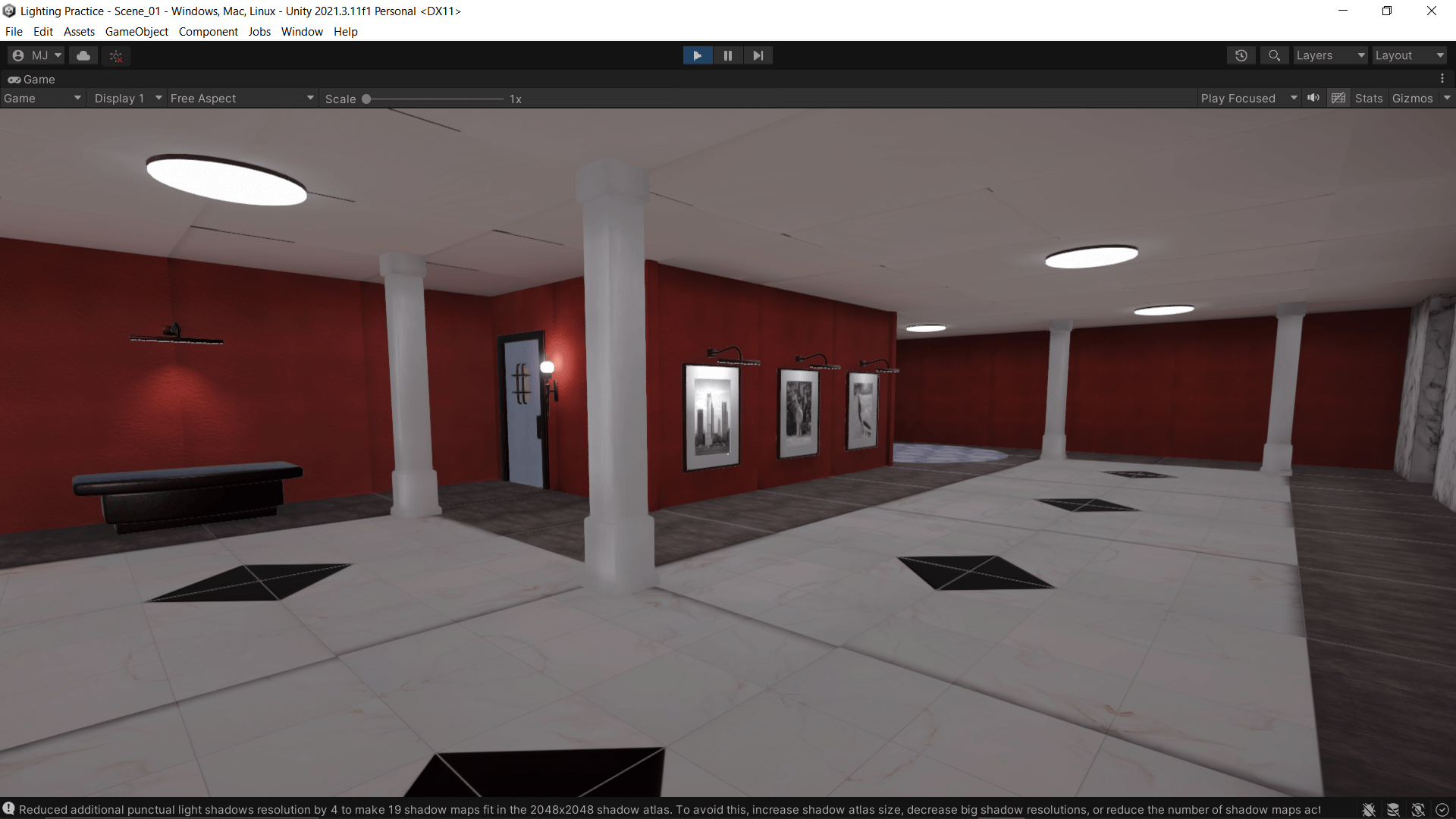
Task: Click the auto-generate lighting status icon
Action: [x=1418, y=810]
